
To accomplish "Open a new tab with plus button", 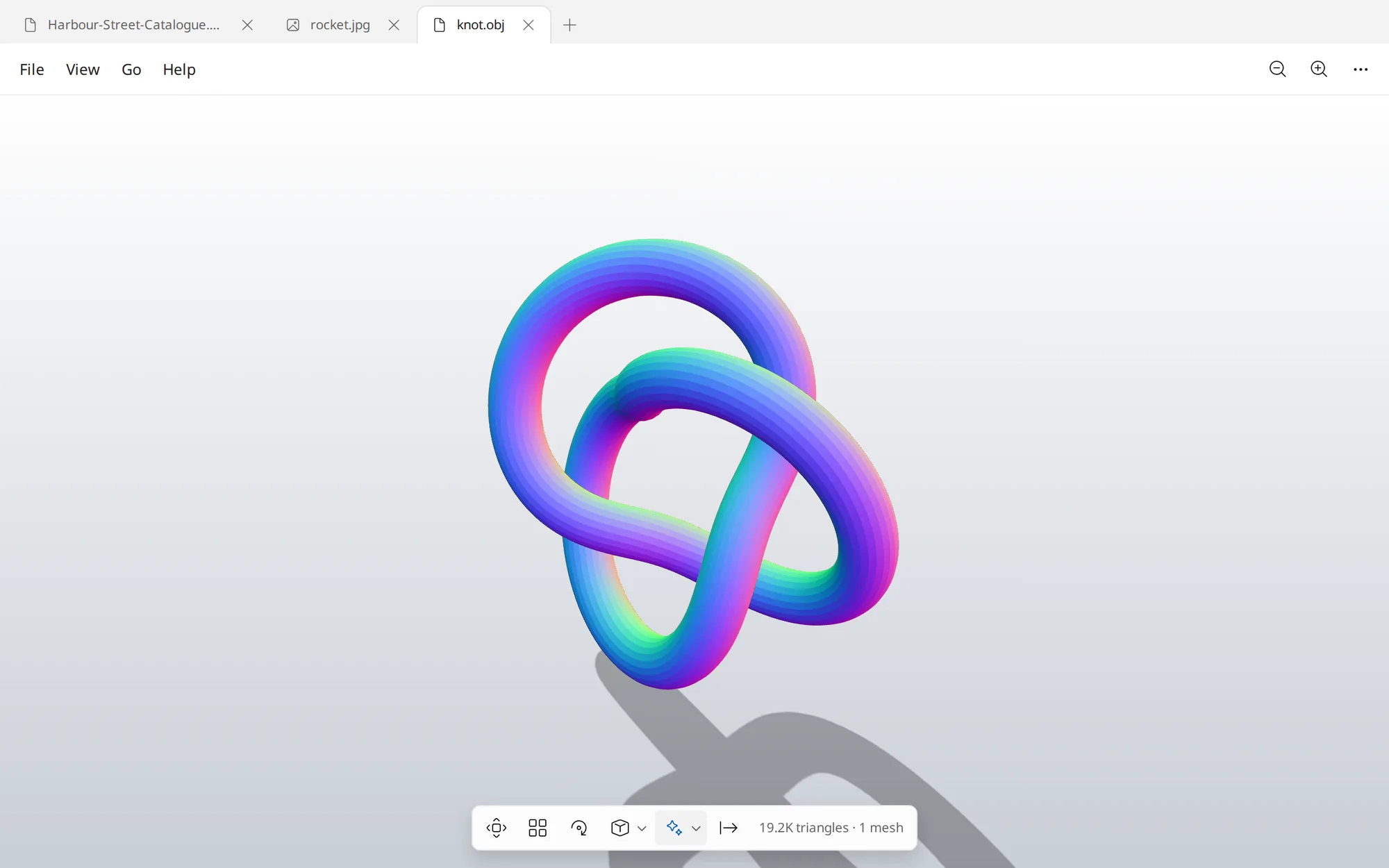I will coord(569,25).
